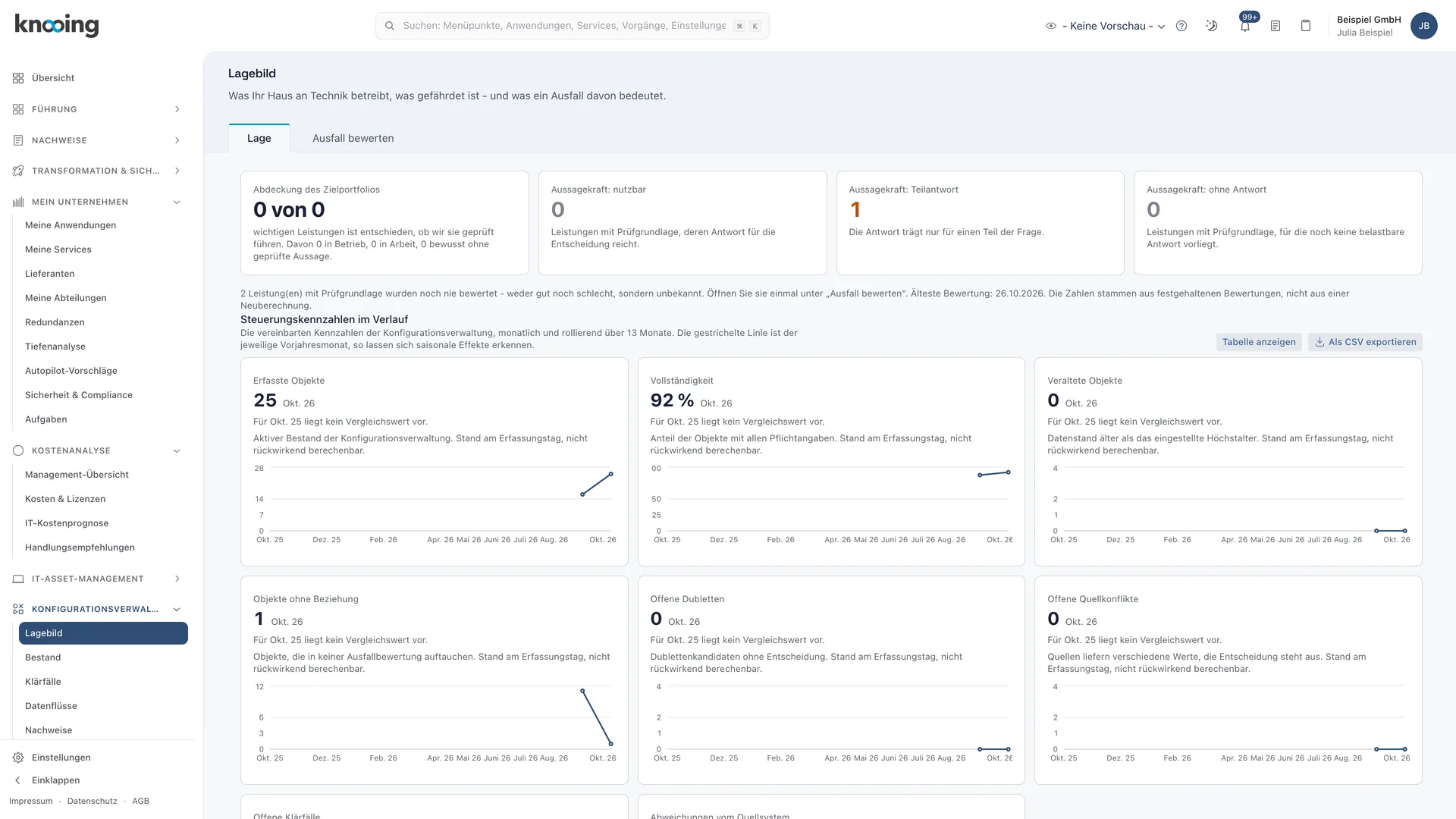
Task: Expand the NACHWEISE section chevron
Action: pos(177,140)
